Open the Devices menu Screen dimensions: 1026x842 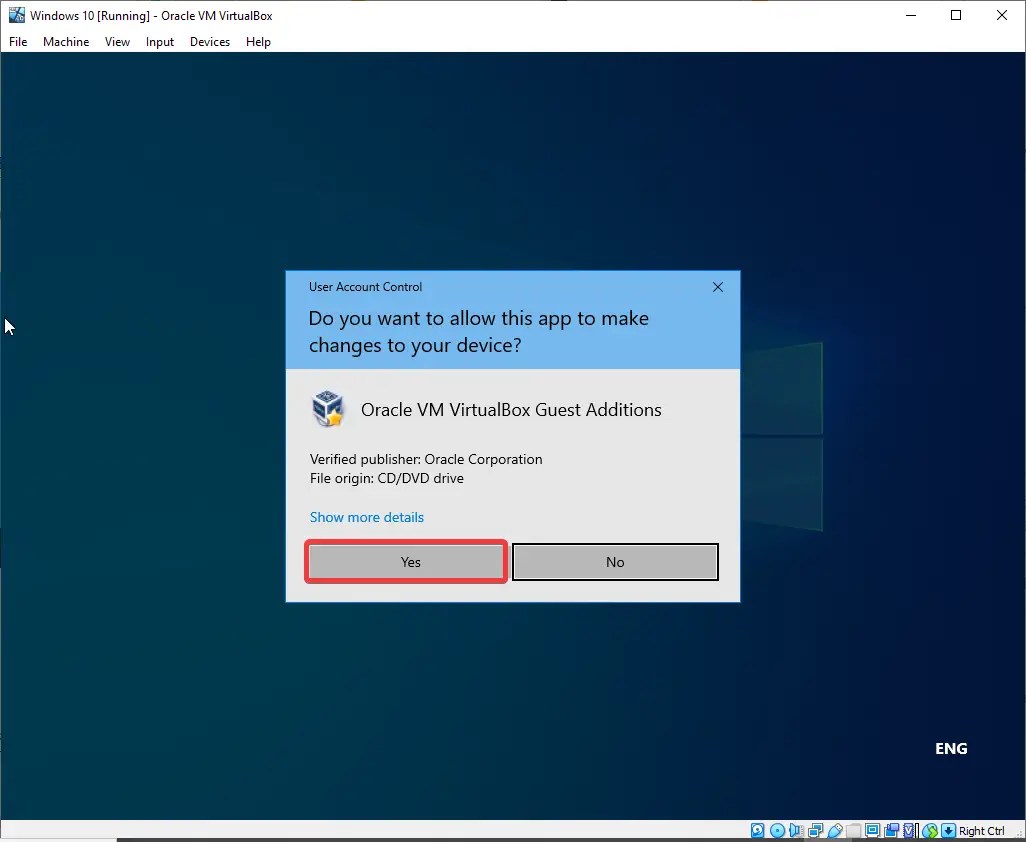(x=209, y=41)
